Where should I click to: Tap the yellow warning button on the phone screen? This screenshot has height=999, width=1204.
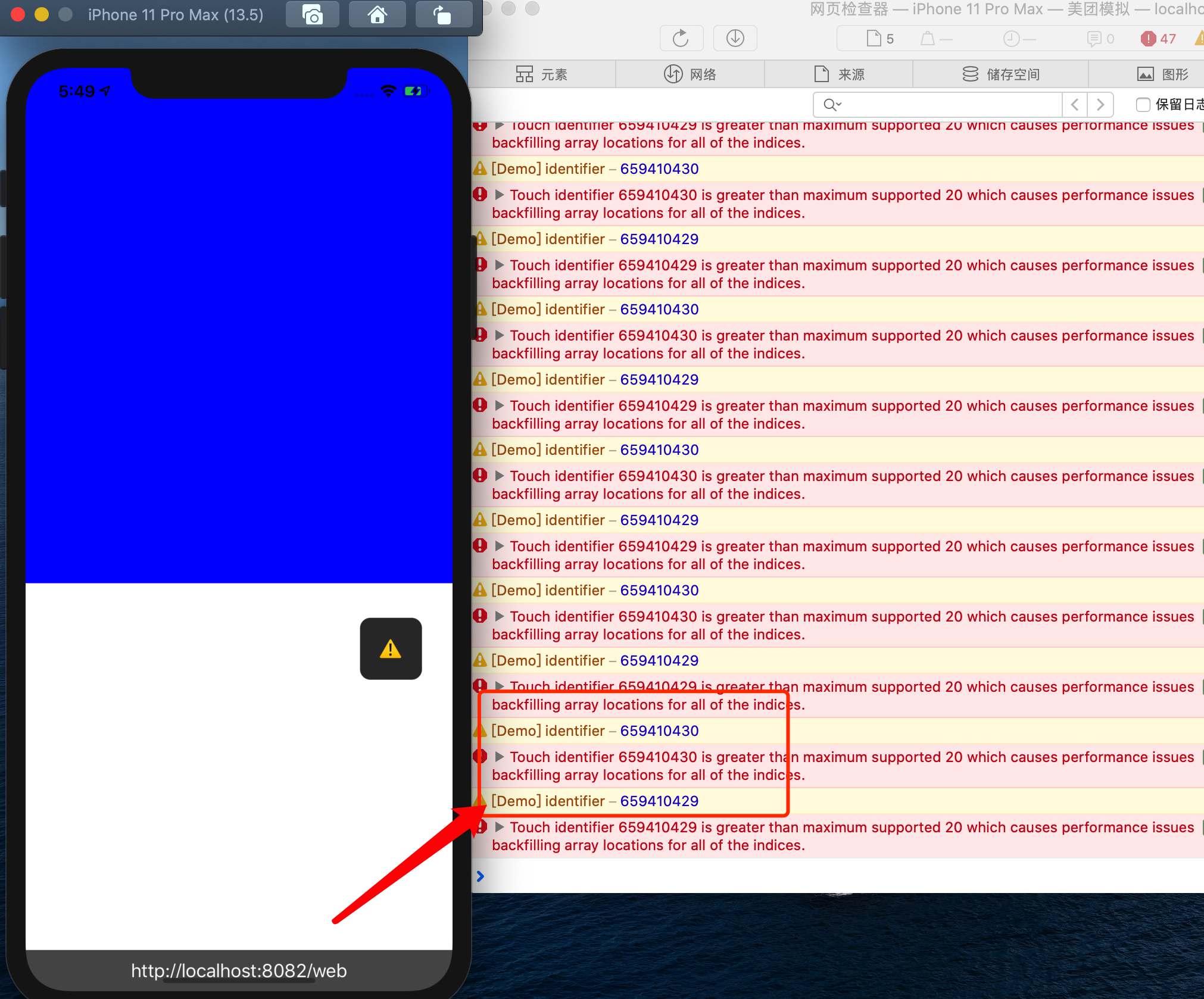coord(391,649)
